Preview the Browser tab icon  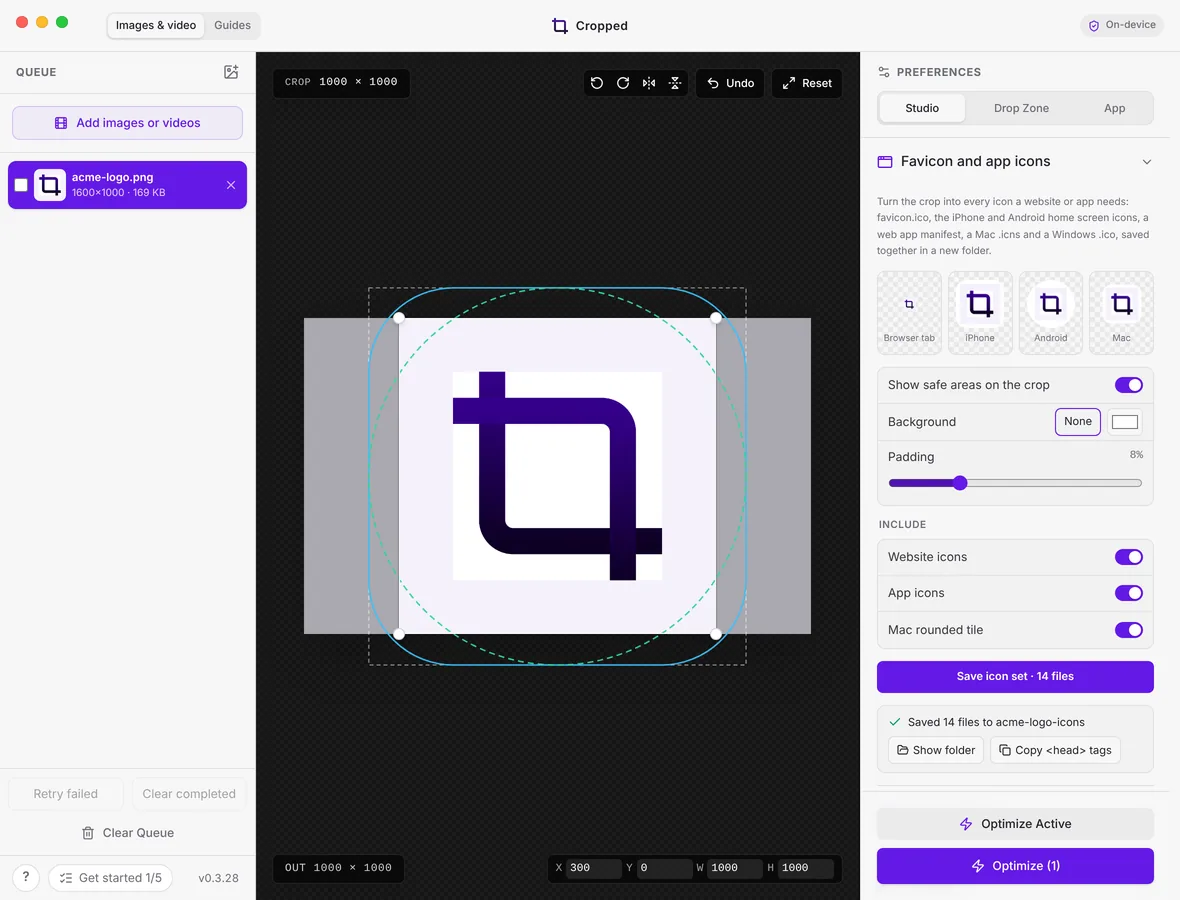pos(909,312)
